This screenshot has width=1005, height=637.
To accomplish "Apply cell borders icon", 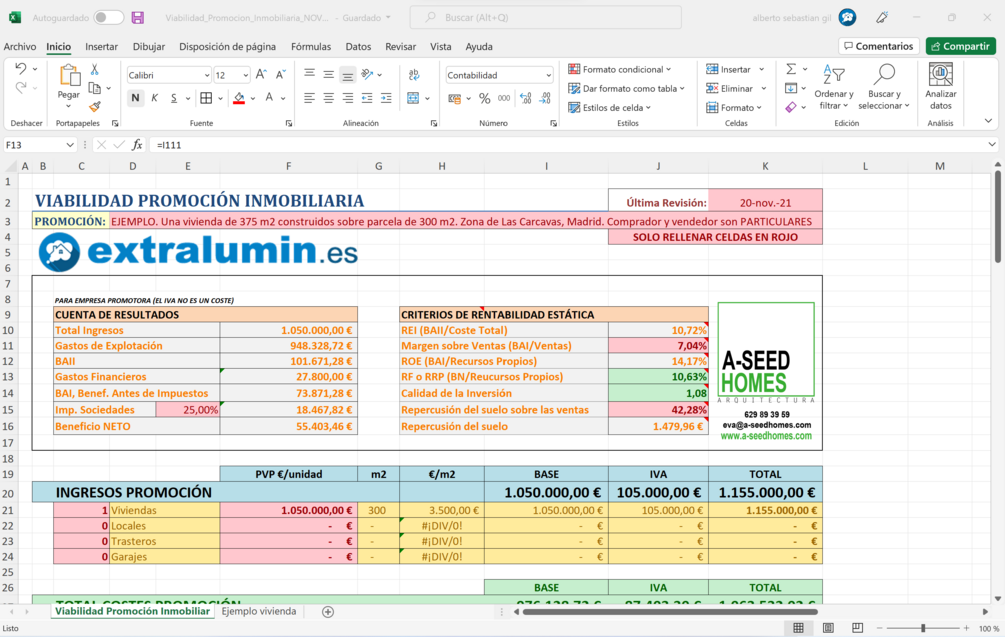I will (x=206, y=98).
